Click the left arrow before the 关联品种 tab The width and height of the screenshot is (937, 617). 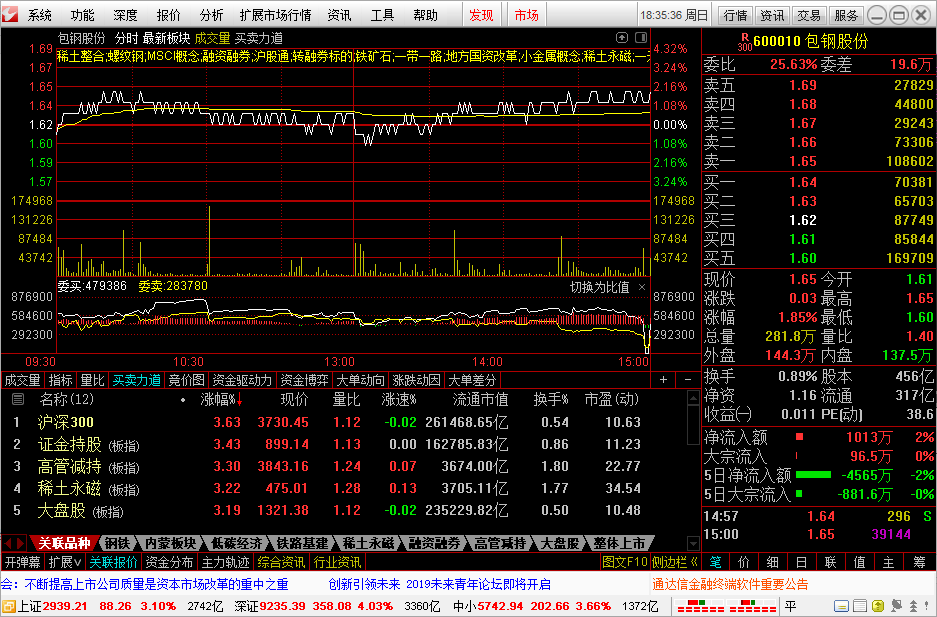[8, 544]
